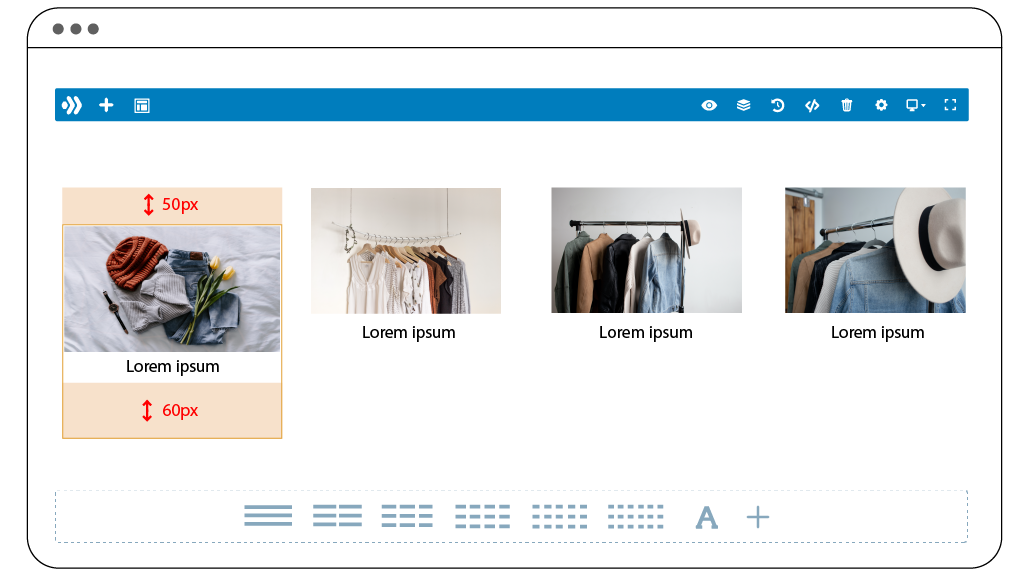Open the code editor slash-brackets icon
The image size is (1024, 577).
pyautogui.click(x=812, y=105)
